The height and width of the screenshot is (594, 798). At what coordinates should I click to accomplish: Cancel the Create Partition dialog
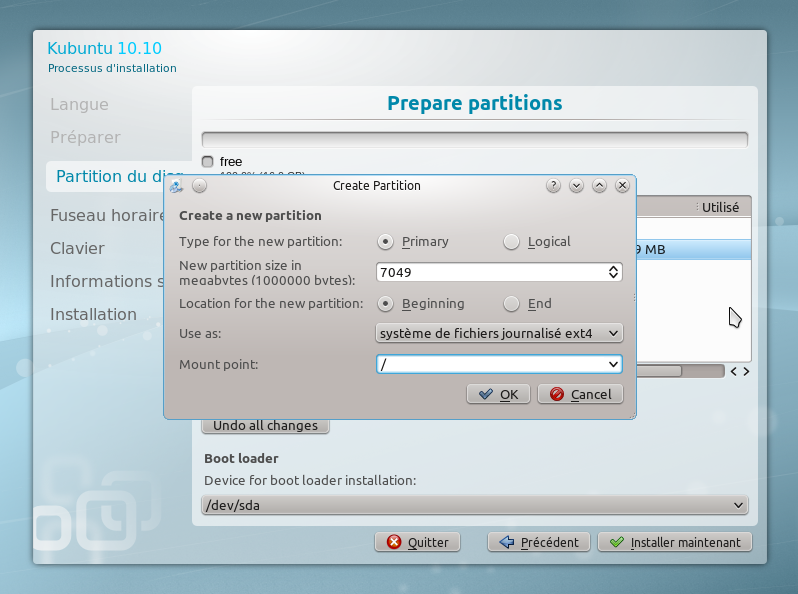pos(580,394)
